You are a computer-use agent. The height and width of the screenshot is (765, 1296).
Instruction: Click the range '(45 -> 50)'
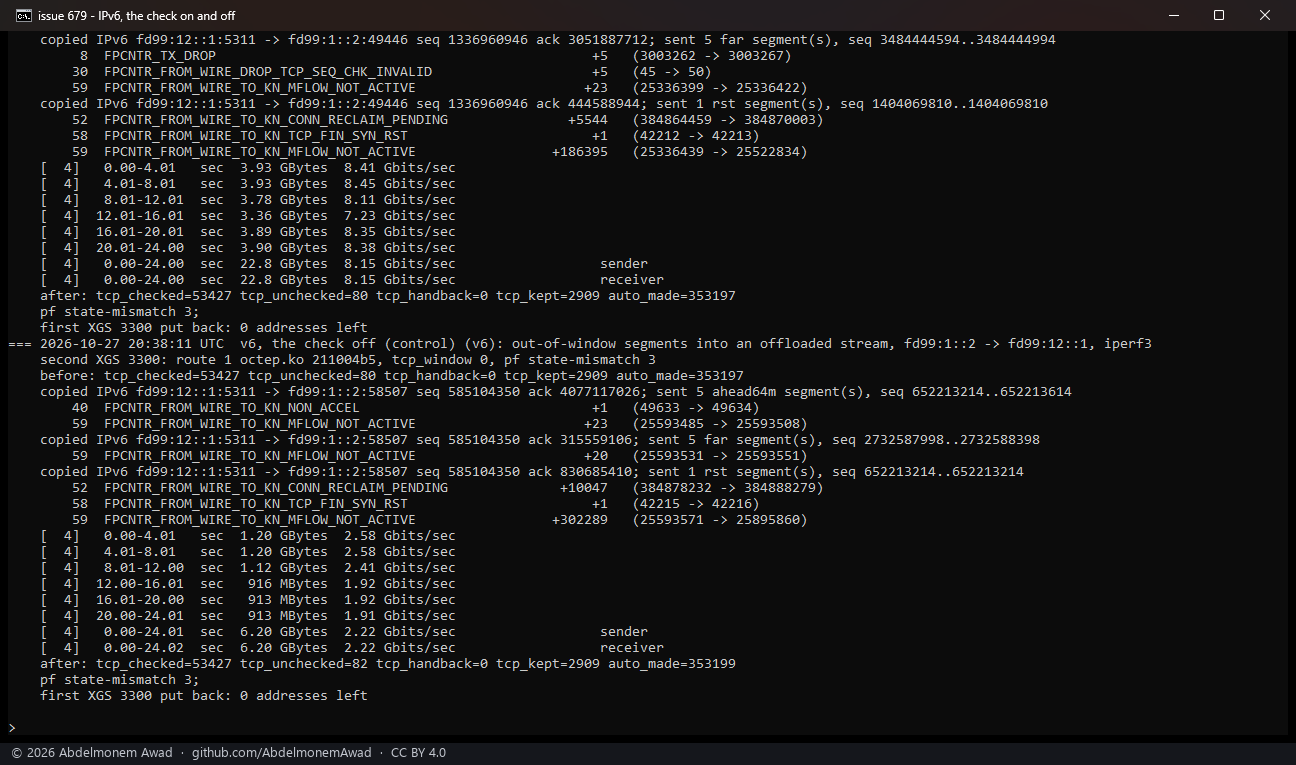pos(672,72)
